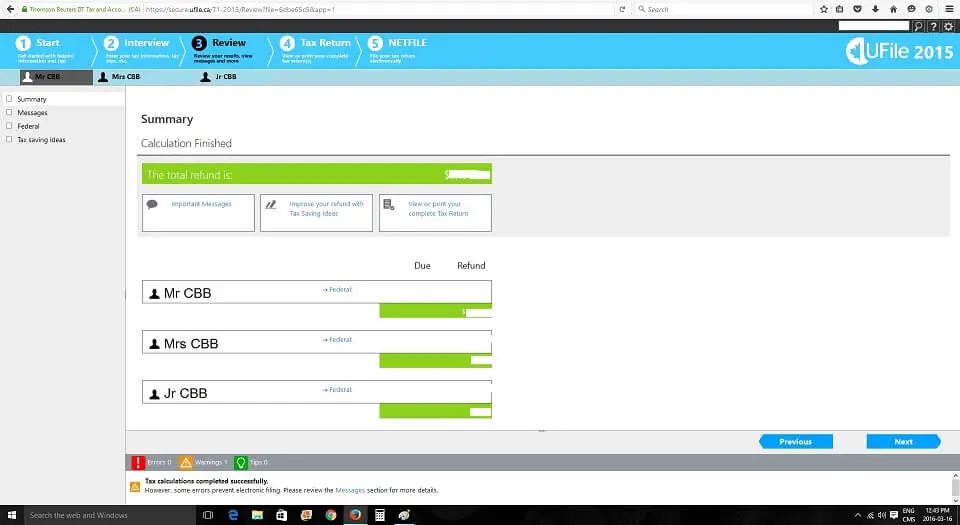
Task: Open the Paint taskbar icon
Action: 404,515
